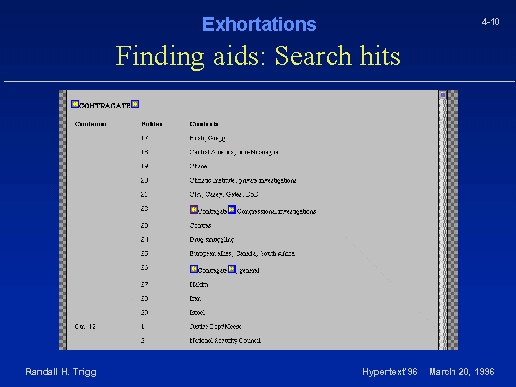Click the Contents column header
516x387 pixels.
coord(204,124)
